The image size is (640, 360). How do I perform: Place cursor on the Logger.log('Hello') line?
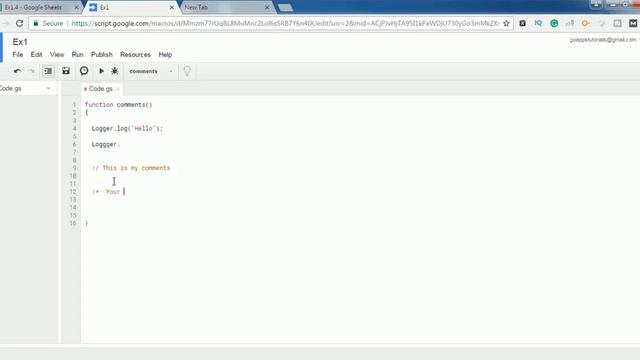pos(127,128)
